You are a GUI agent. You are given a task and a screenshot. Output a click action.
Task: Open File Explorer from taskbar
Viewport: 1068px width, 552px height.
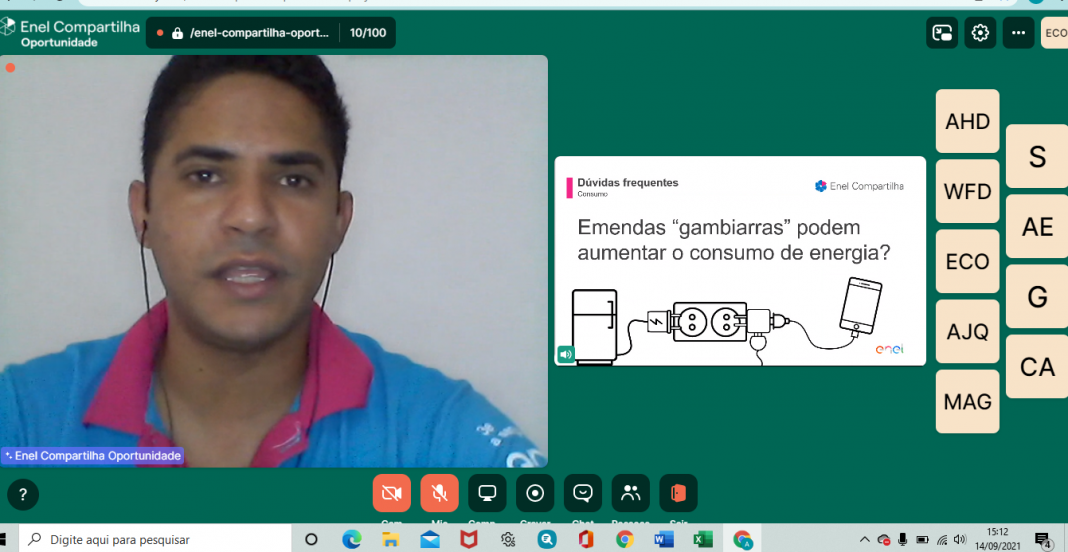coord(390,540)
